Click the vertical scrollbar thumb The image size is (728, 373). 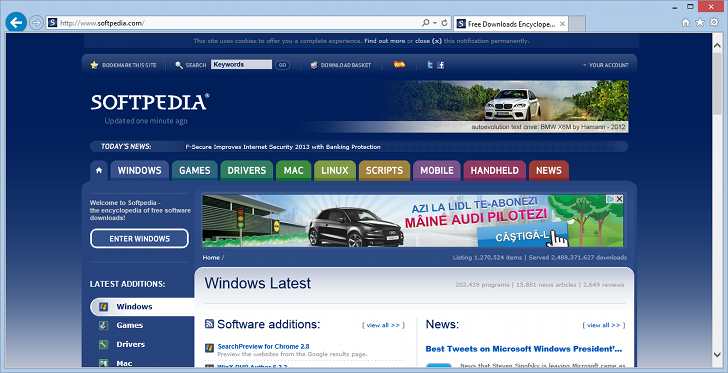coord(717,83)
